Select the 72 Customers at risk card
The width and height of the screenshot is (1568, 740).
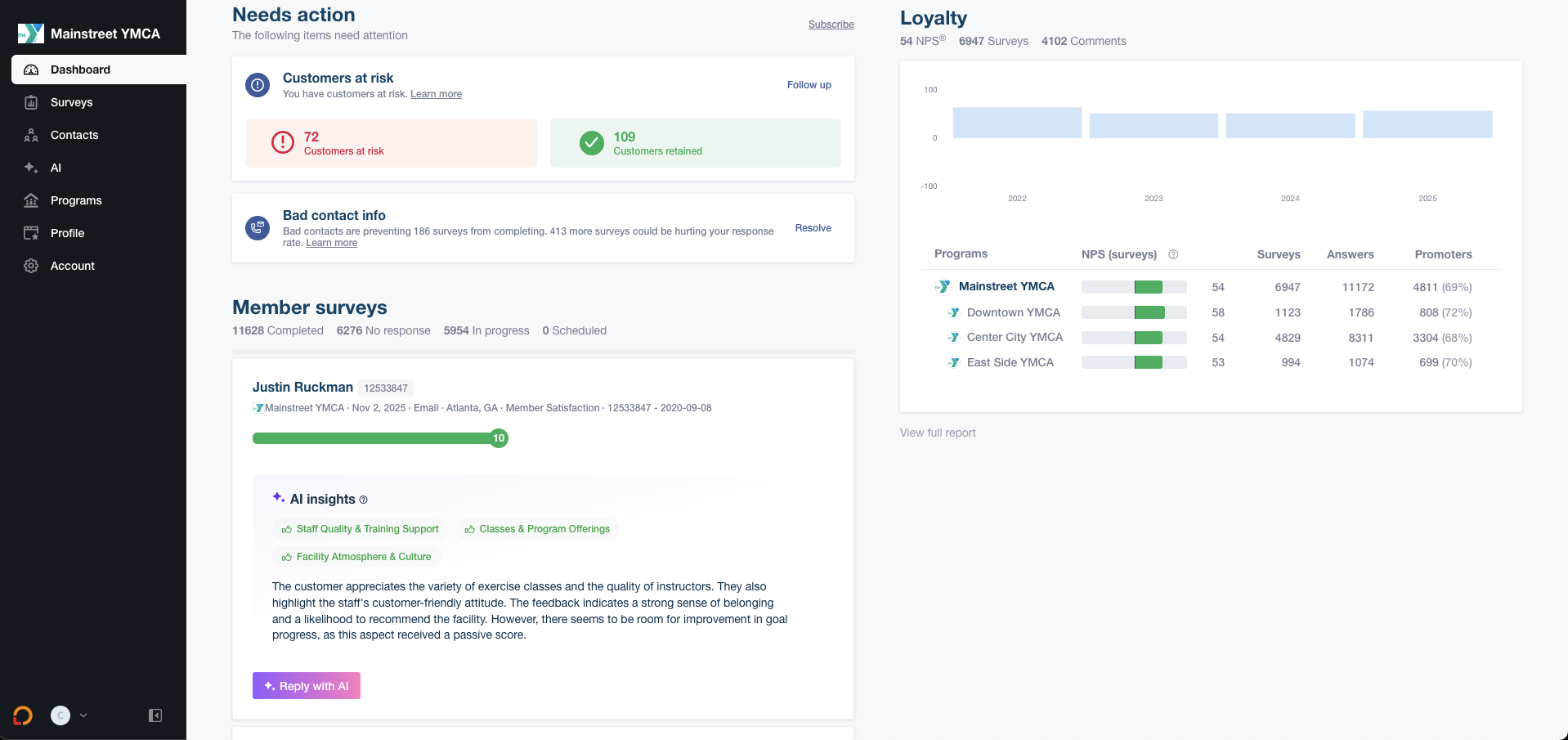(x=391, y=143)
